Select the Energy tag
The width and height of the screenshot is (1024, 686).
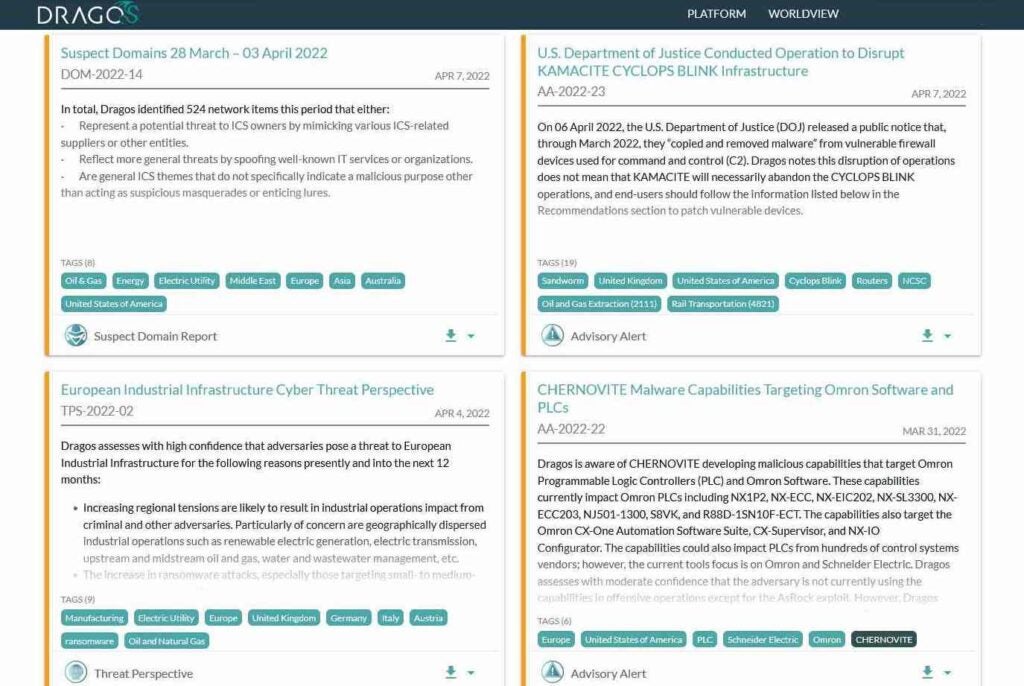coord(130,281)
